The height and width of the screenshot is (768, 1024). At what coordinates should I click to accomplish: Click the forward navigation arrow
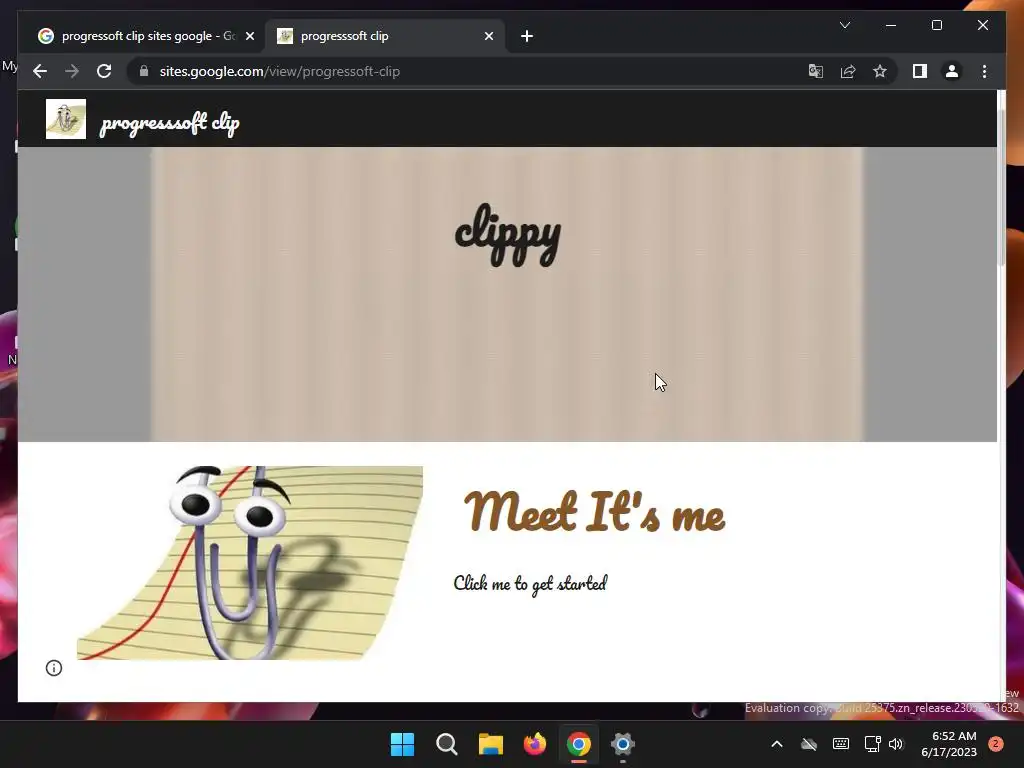pyautogui.click(x=72, y=71)
